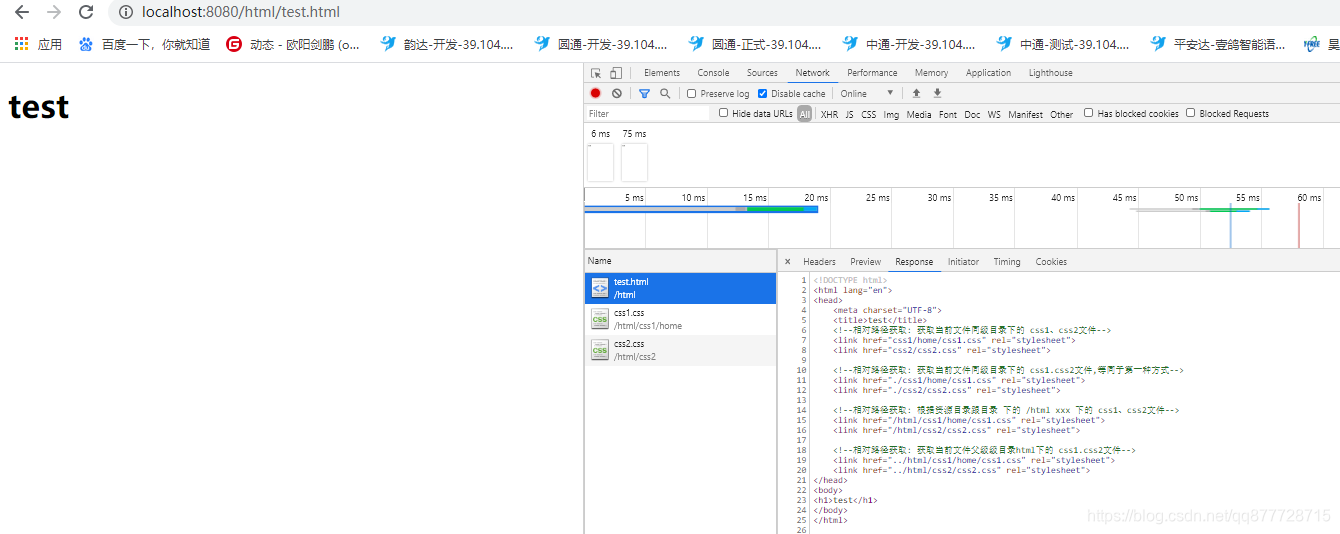The width and height of the screenshot is (1340, 534).
Task: Close the request details pane
Action: pos(787,262)
